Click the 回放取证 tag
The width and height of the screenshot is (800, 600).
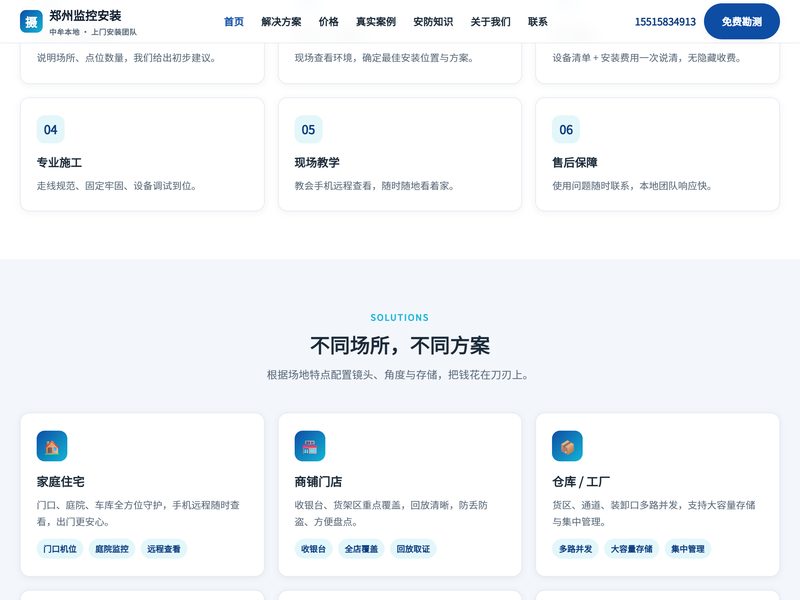click(x=413, y=549)
